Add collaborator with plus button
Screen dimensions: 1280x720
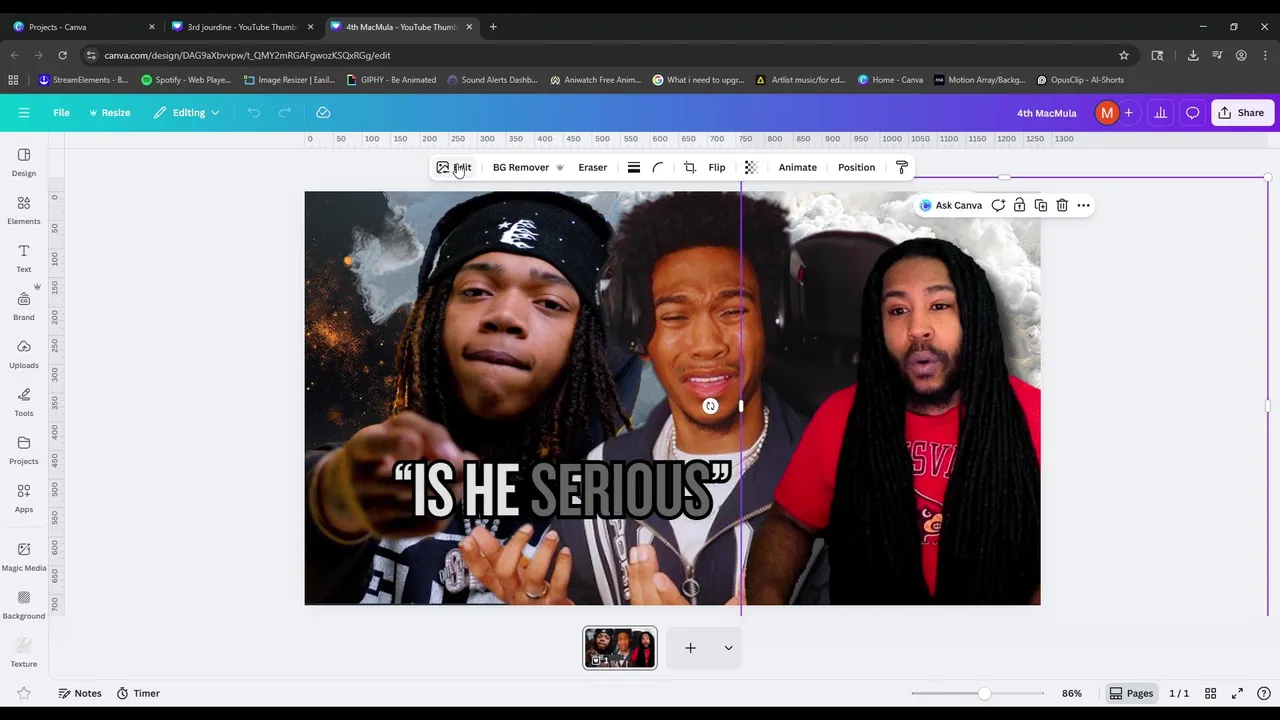(x=1129, y=113)
